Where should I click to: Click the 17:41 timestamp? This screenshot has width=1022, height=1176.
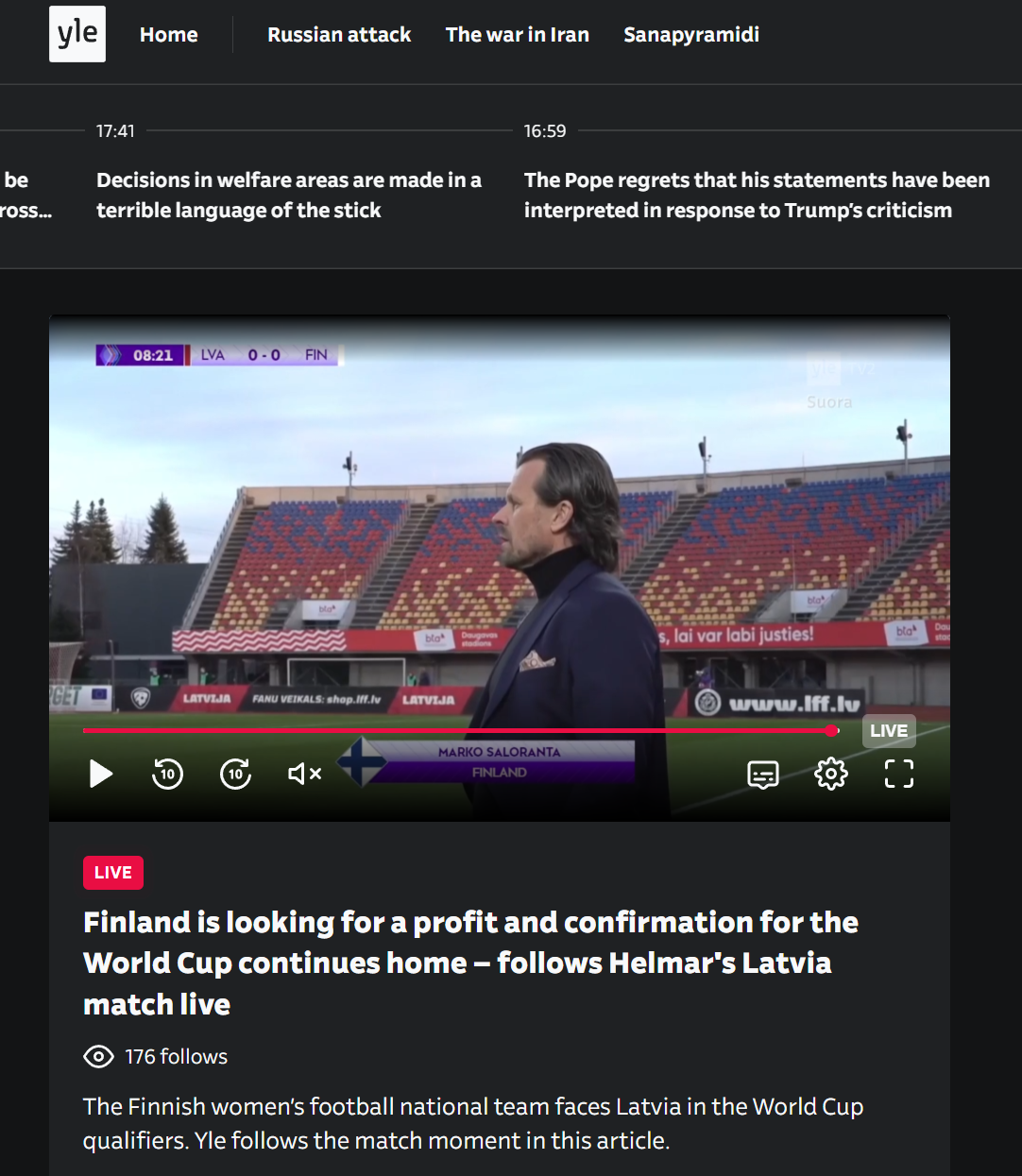click(x=115, y=131)
